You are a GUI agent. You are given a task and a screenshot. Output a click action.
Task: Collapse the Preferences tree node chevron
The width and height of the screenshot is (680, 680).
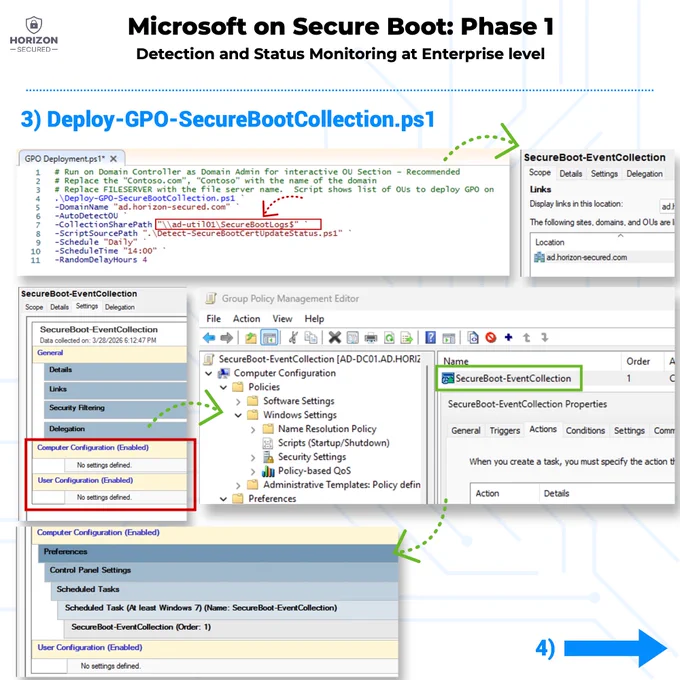pyautogui.click(x=223, y=499)
